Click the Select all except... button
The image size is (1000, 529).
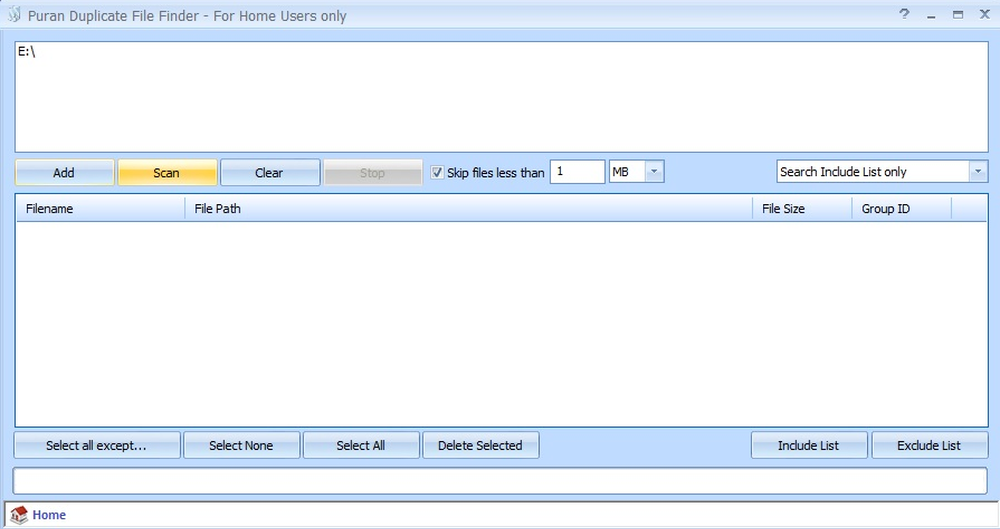click(97, 445)
